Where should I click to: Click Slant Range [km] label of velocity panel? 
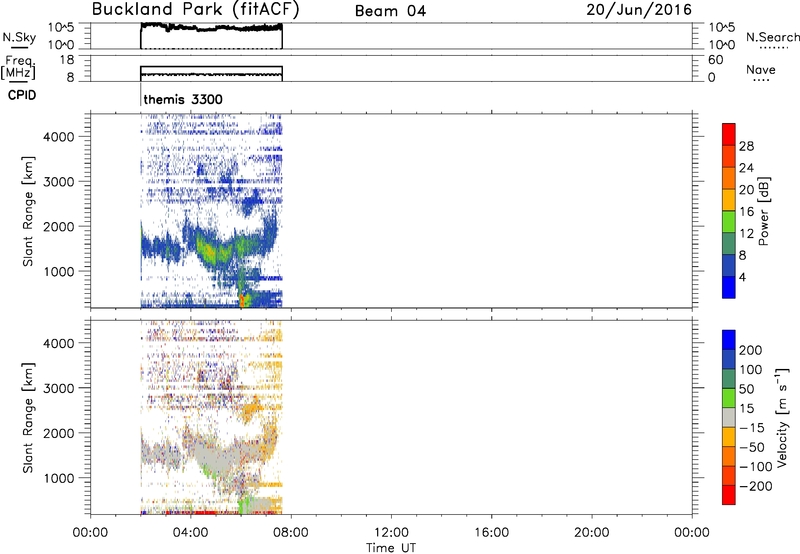click(28, 418)
